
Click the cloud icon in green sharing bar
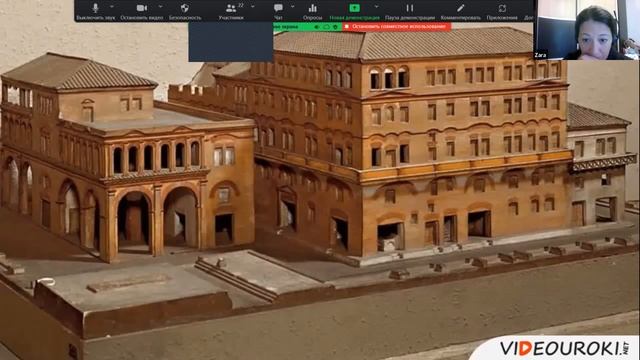click(x=327, y=27)
